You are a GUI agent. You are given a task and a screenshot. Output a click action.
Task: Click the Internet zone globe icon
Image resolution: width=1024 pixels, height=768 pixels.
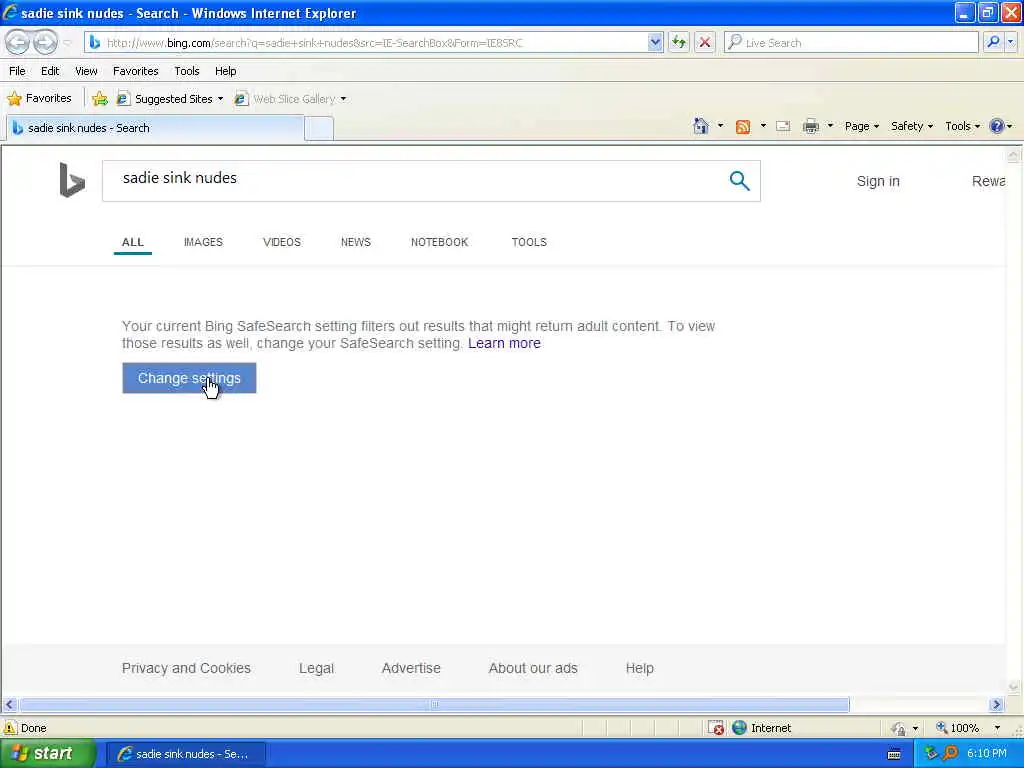[739, 728]
